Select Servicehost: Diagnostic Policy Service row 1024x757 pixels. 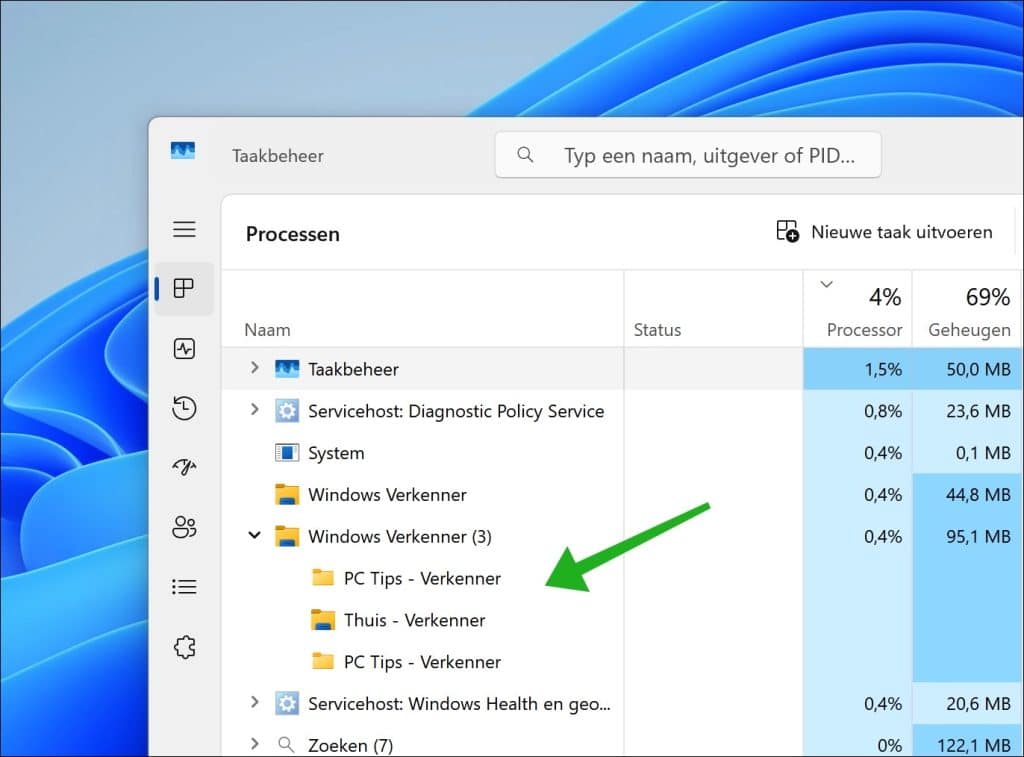[622, 411]
